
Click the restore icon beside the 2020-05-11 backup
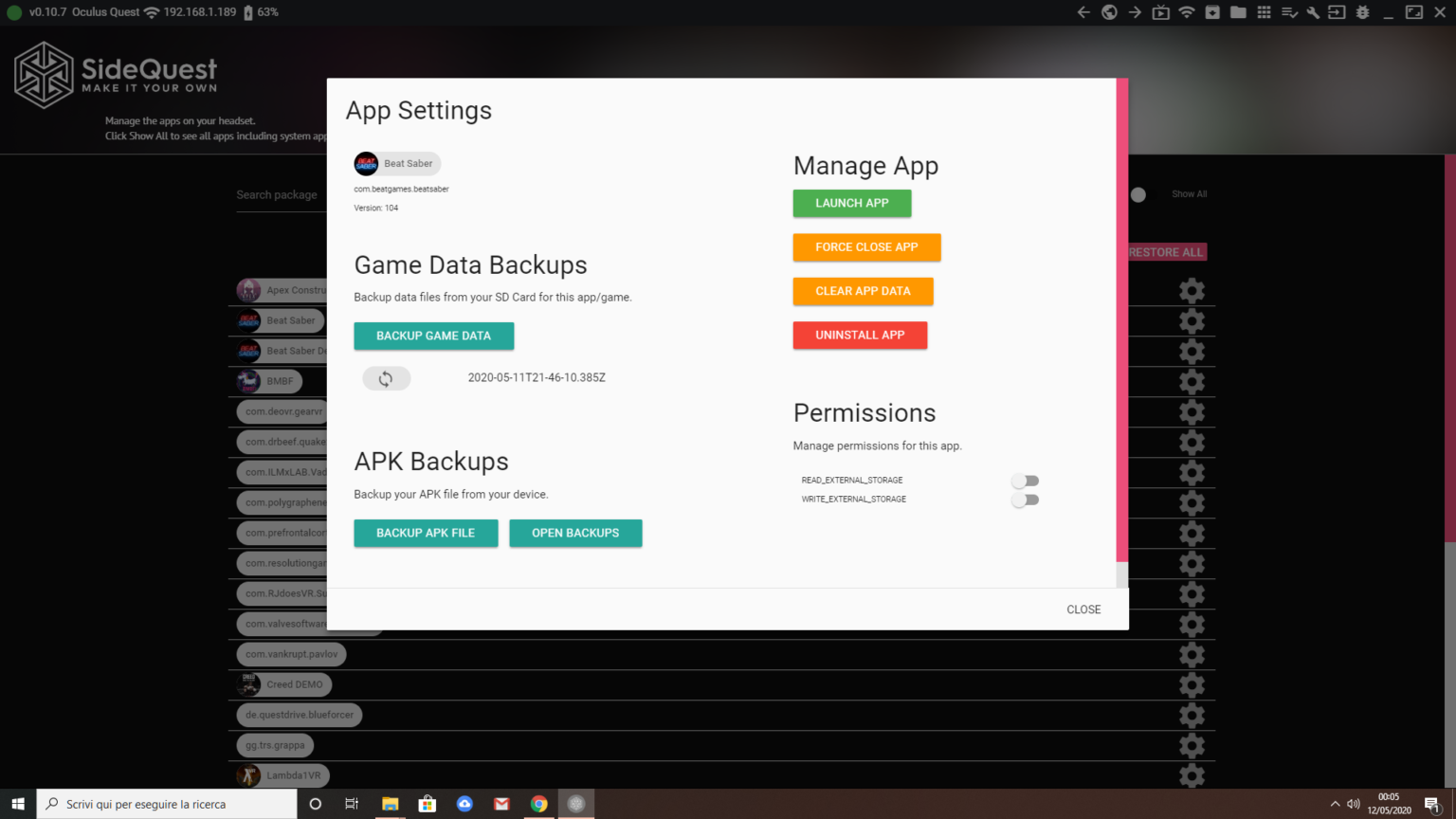386,378
